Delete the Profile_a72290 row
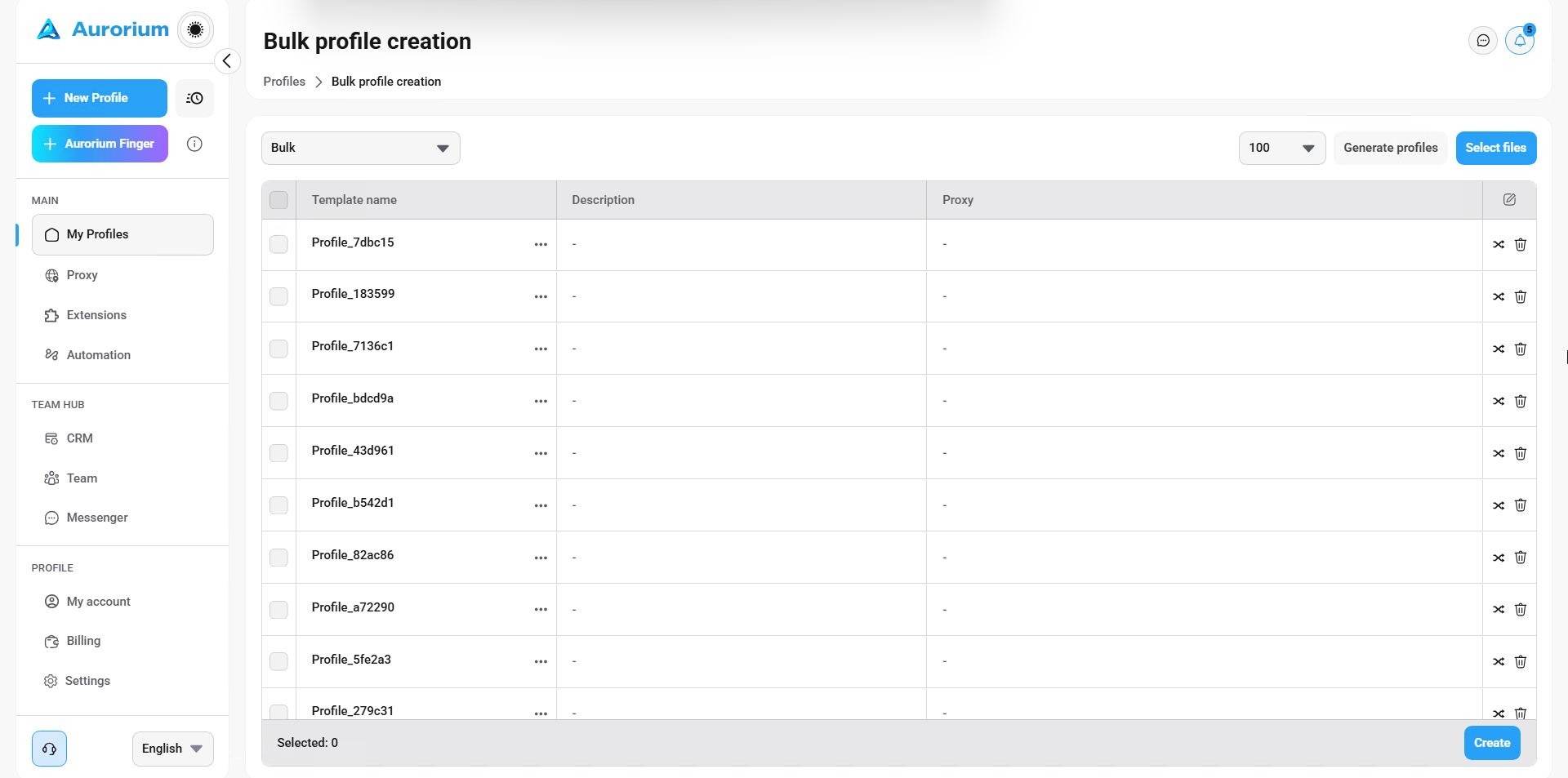This screenshot has width=1568, height=778. click(1521, 609)
